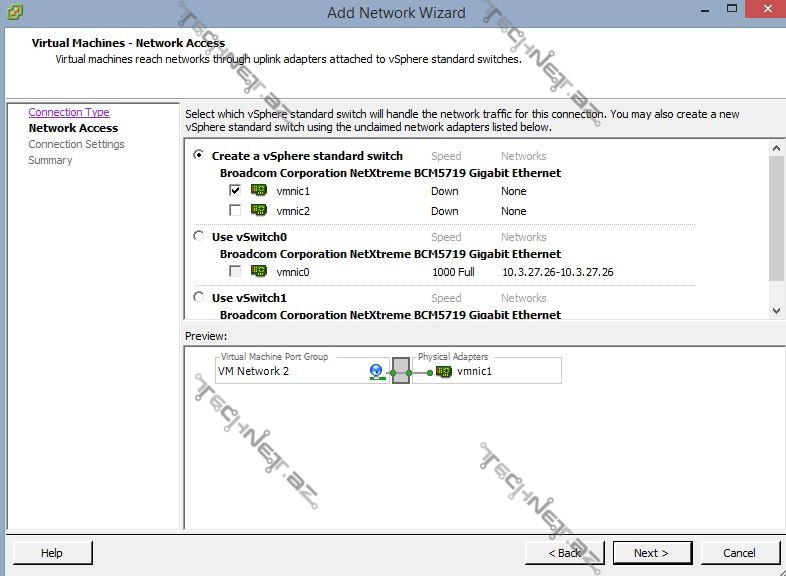Click the Next button
The width and height of the screenshot is (786, 576).
(x=650, y=553)
